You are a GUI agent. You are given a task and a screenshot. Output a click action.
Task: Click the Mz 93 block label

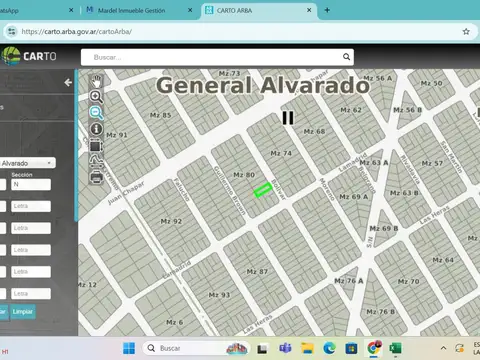point(219,295)
